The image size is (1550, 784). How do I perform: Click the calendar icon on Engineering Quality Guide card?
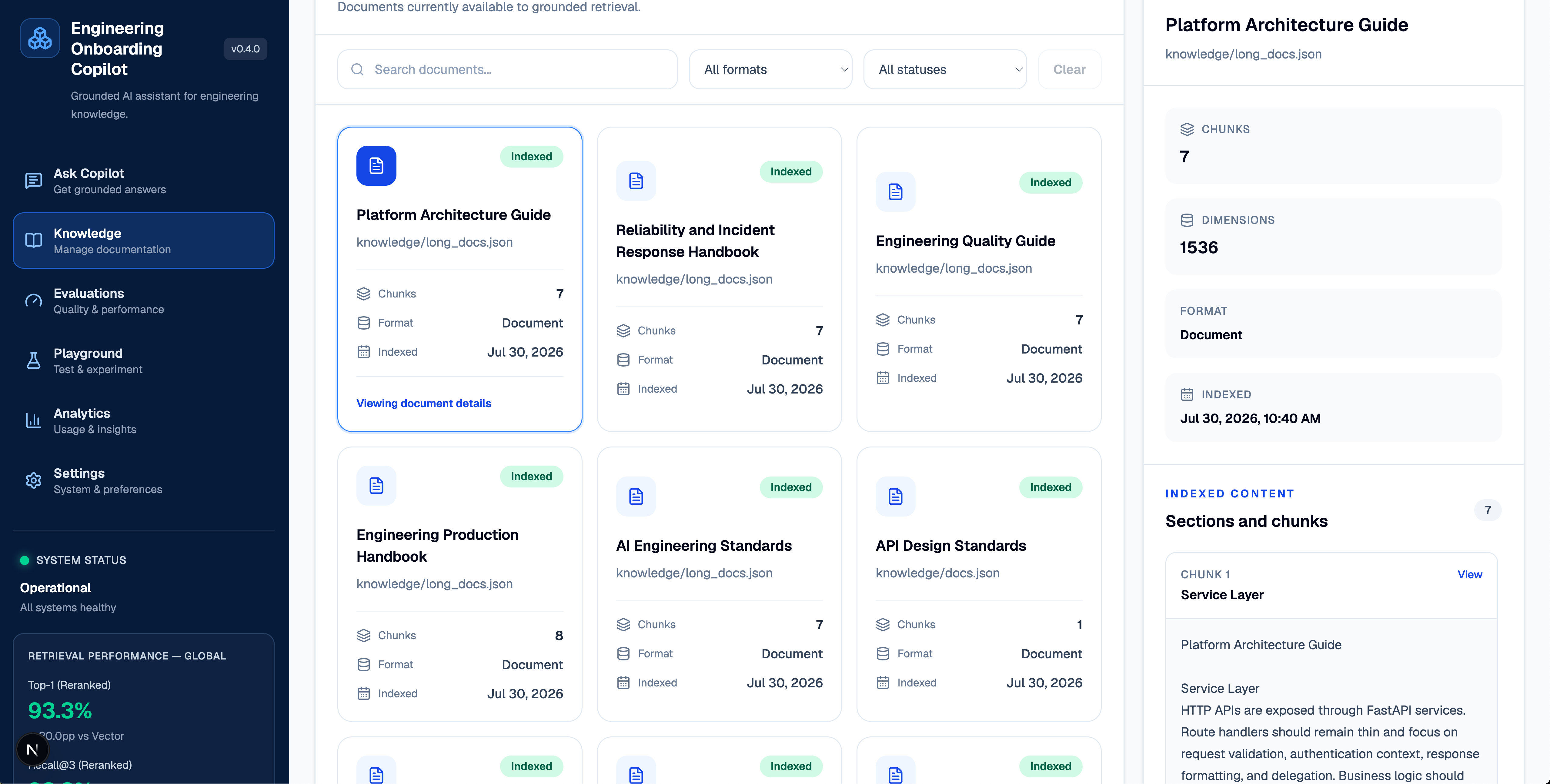(x=883, y=377)
